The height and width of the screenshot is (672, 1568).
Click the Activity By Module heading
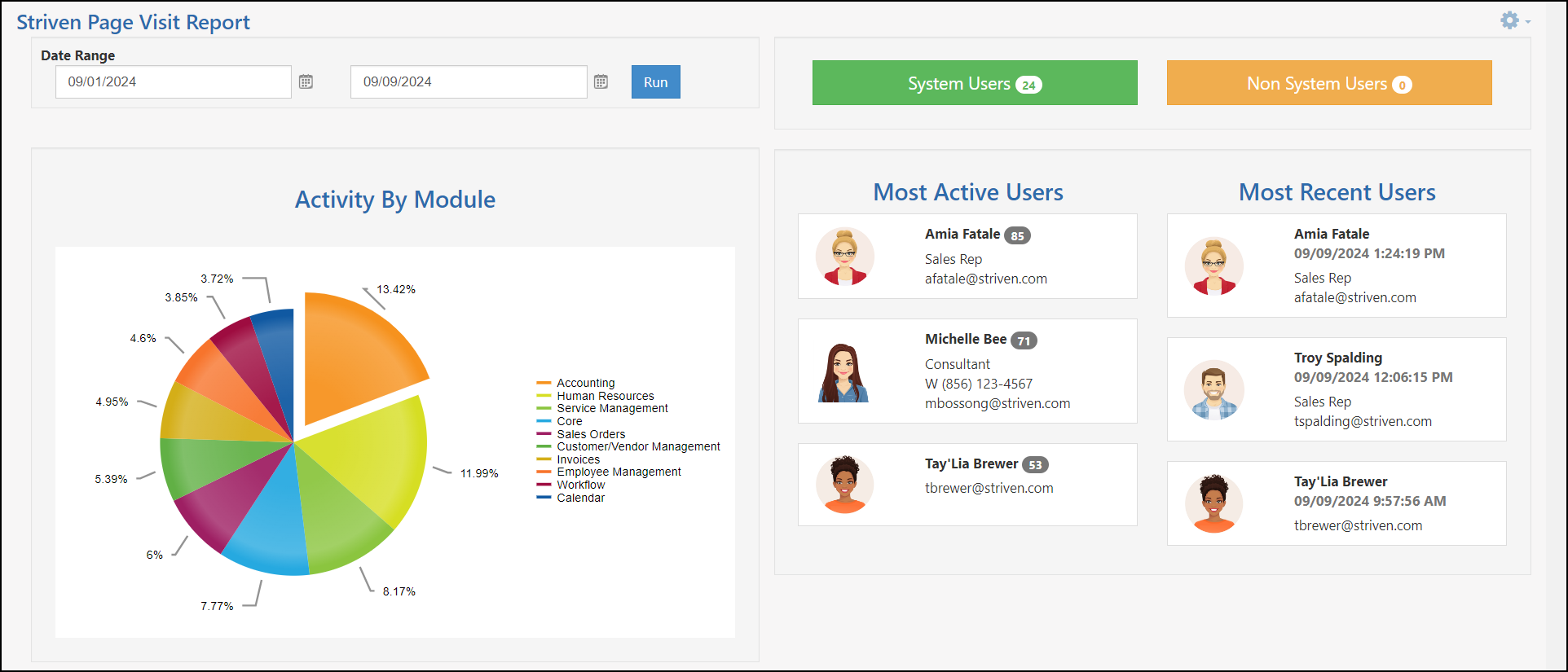[x=395, y=200]
